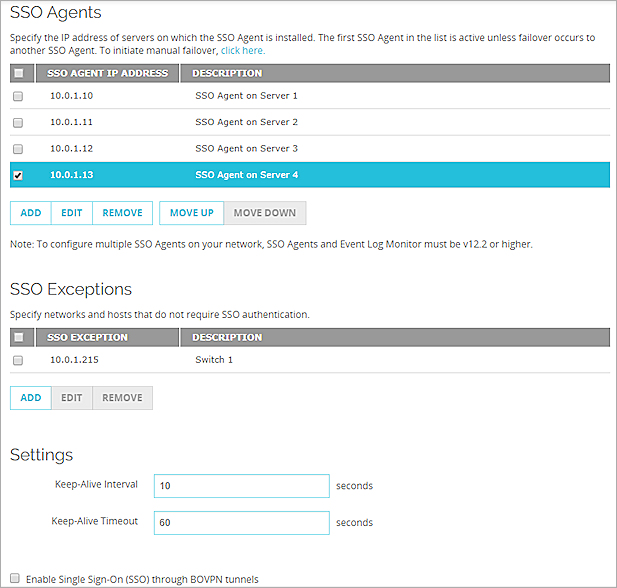Add a new SSO Exception
The width and height of the screenshot is (617, 588).
[x=31, y=398]
